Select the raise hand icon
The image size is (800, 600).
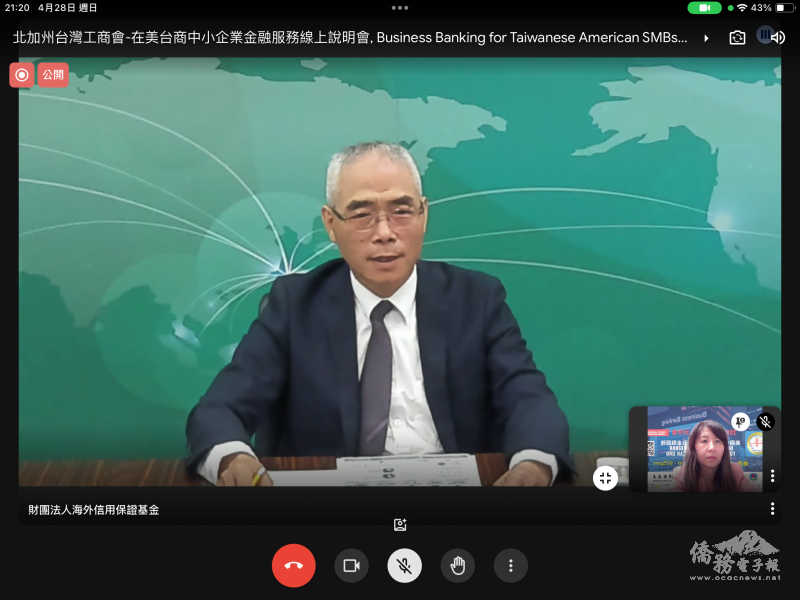point(457,565)
